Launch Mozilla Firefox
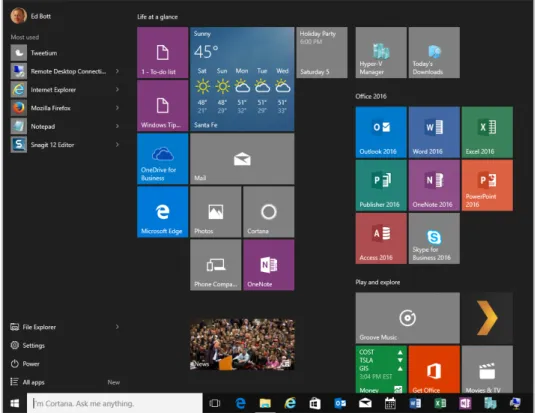537x413 pixels. tap(65, 108)
